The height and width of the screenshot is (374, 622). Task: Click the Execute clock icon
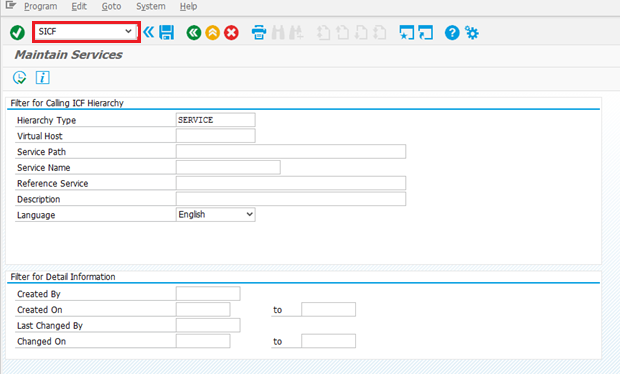coord(19,78)
